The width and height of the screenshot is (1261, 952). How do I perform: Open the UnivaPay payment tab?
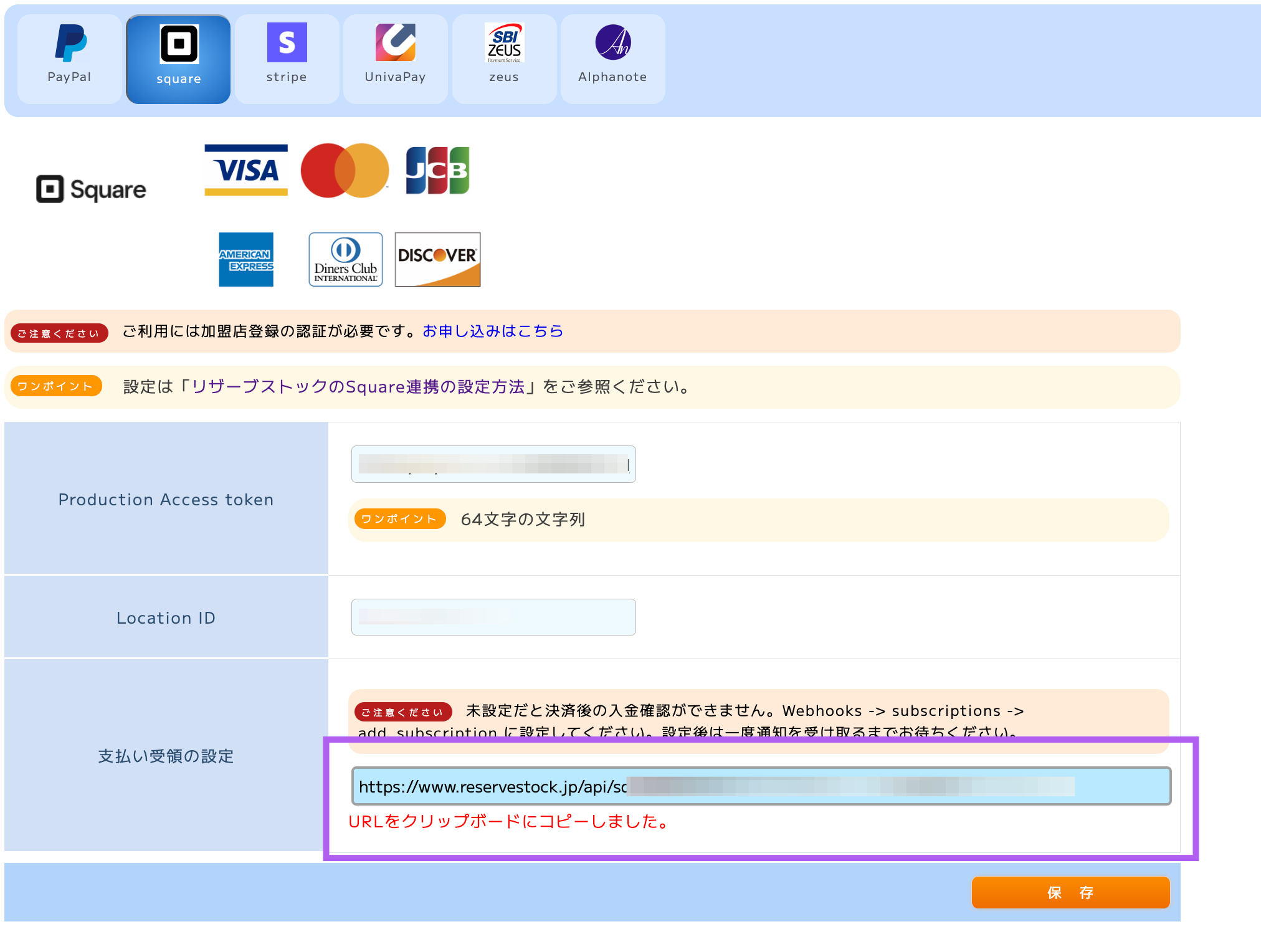tap(395, 59)
